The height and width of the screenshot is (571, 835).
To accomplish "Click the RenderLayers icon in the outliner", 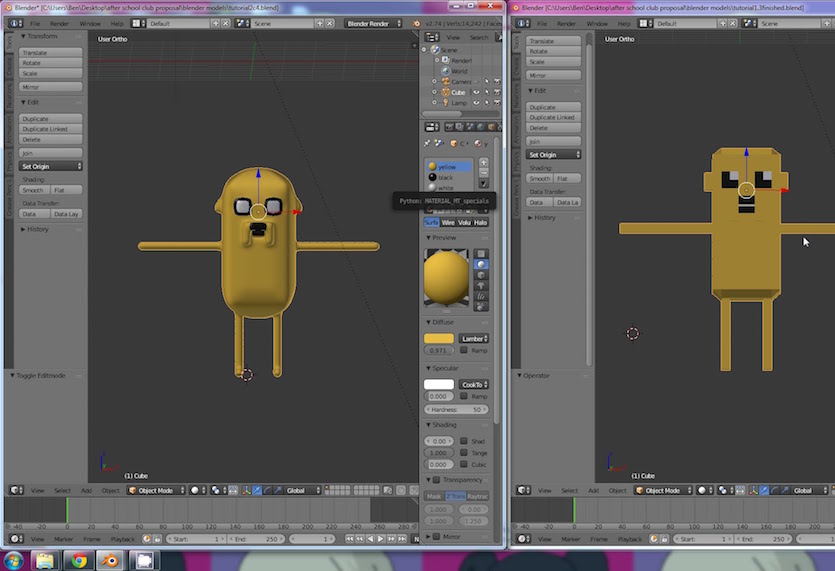I will (446, 60).
